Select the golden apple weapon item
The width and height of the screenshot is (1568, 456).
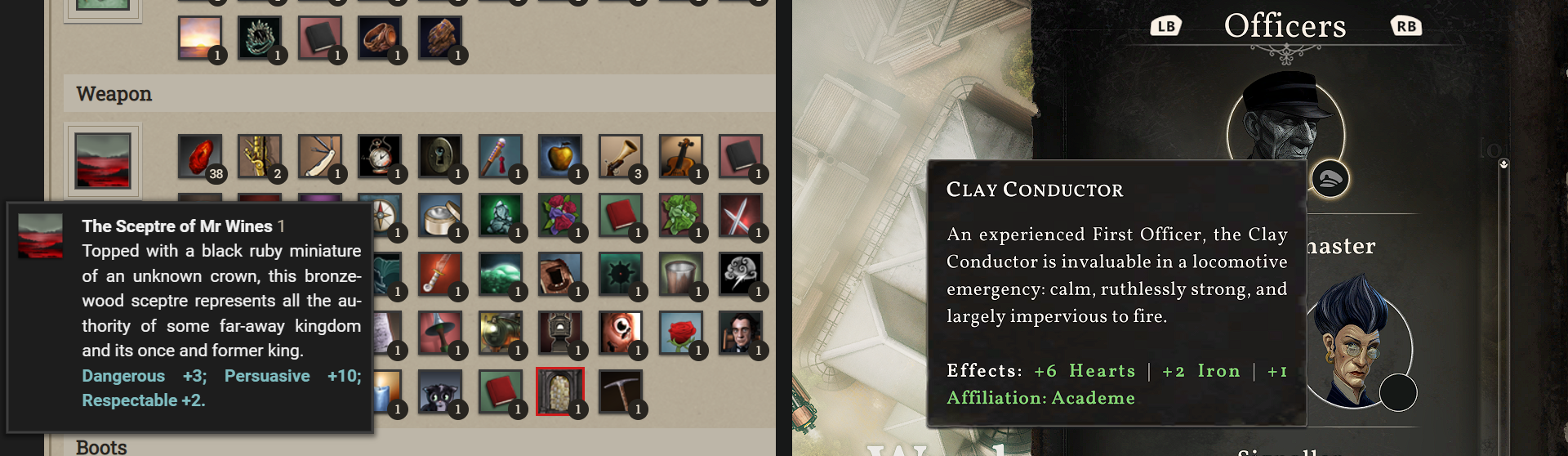pos(560,156)
